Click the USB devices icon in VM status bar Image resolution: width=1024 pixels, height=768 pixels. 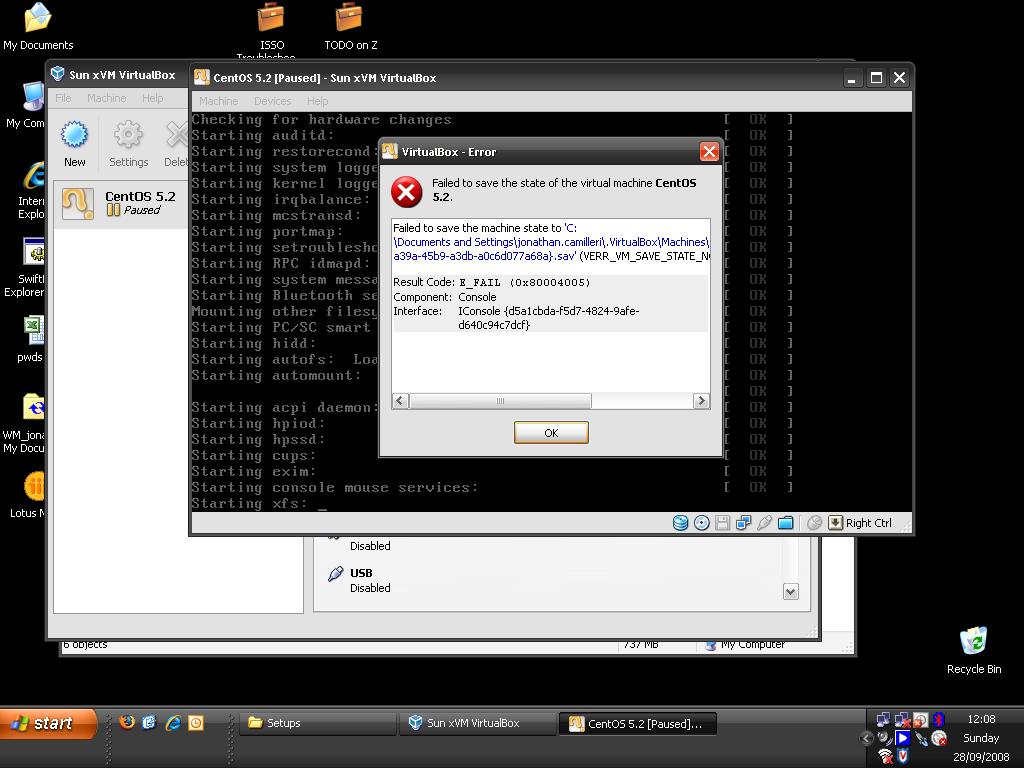(x=765, y=523)
